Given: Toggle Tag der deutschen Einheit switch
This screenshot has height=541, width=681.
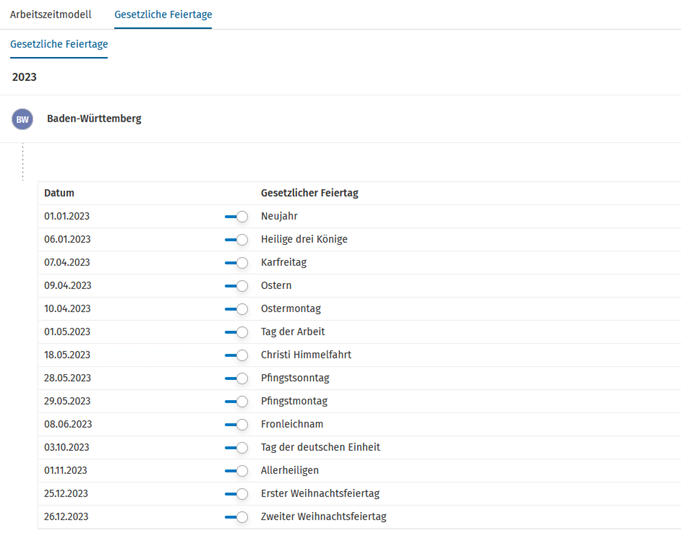Looking at the screenshot, I should (x=236, y=448).
